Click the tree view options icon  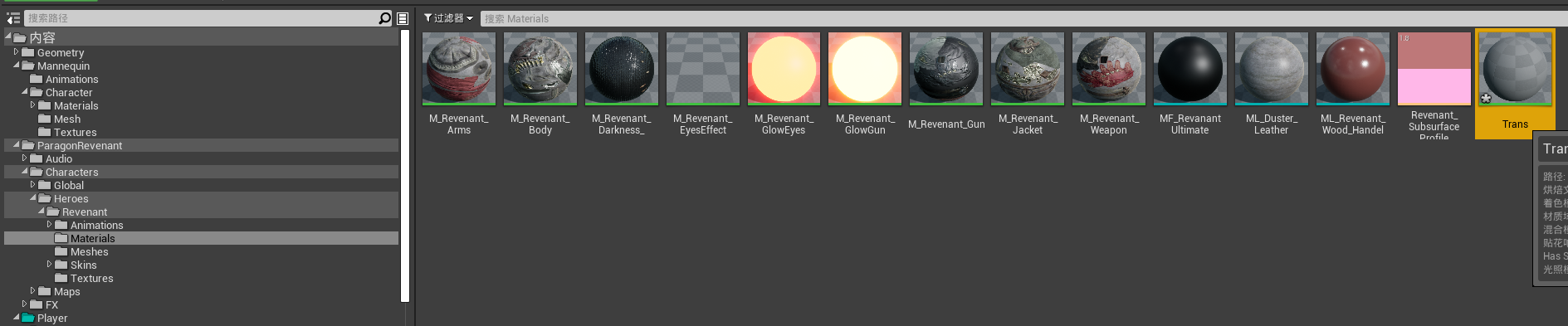coord(403,18)
